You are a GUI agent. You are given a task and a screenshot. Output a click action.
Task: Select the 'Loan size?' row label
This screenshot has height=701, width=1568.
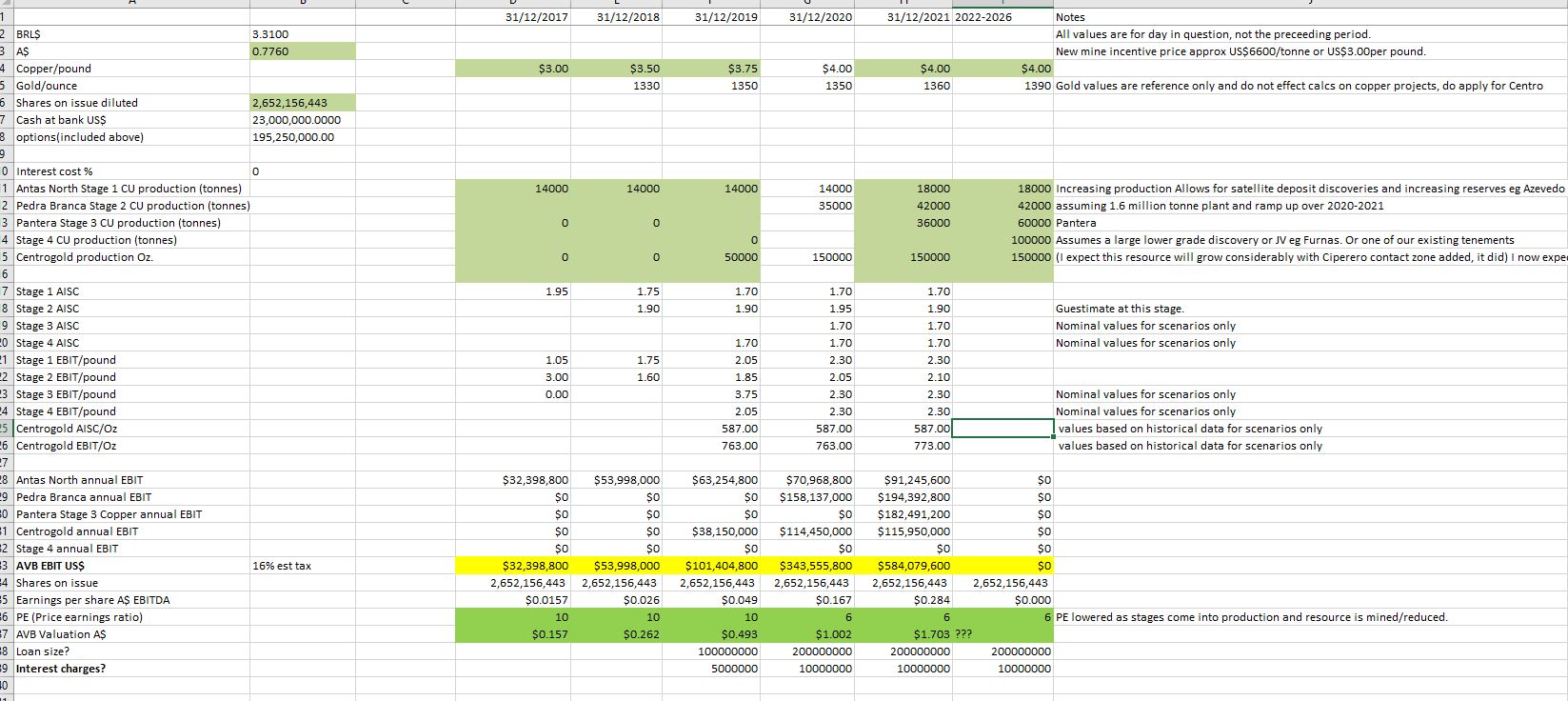click(43, 651)
